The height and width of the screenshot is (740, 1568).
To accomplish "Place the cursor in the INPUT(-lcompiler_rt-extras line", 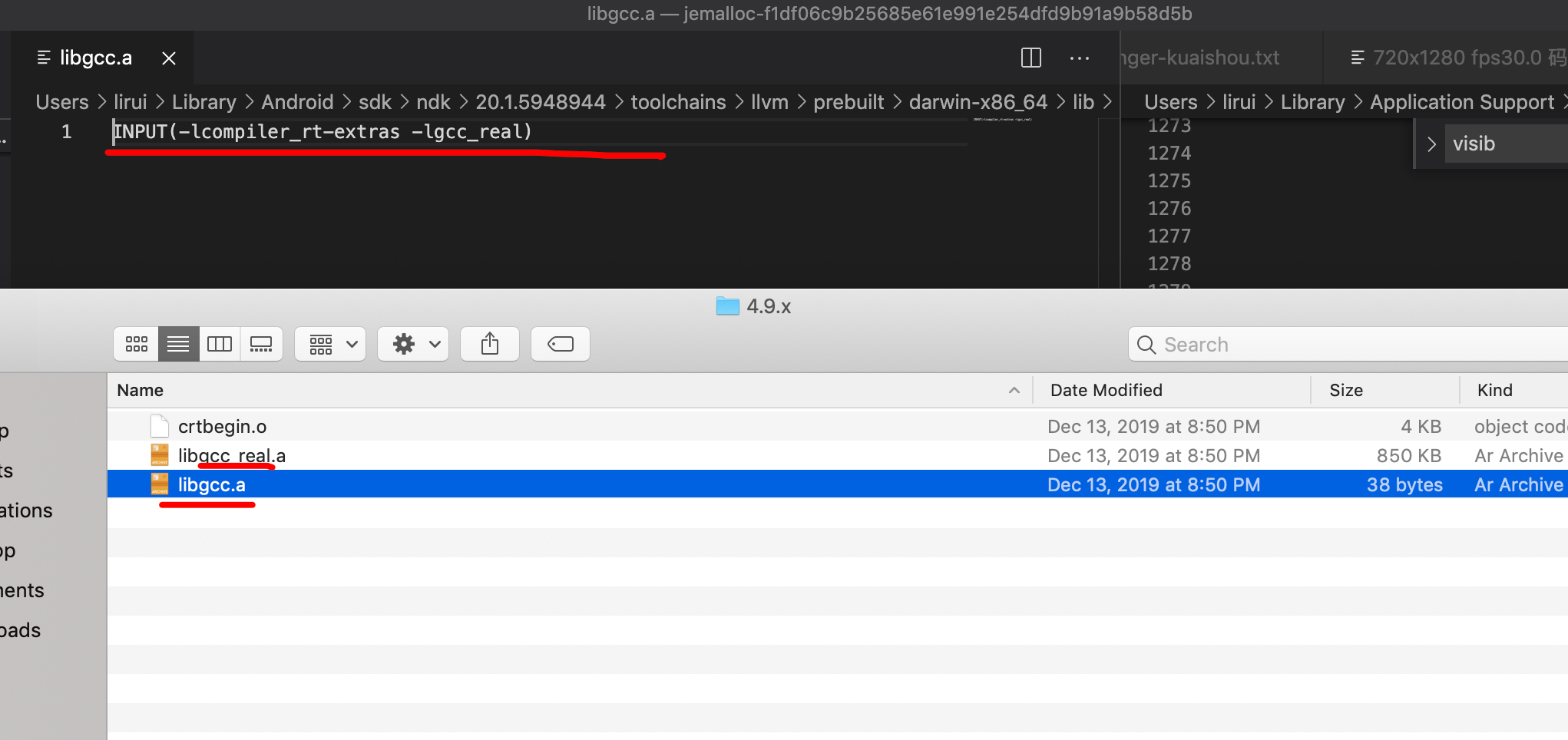I will [323, 131].
